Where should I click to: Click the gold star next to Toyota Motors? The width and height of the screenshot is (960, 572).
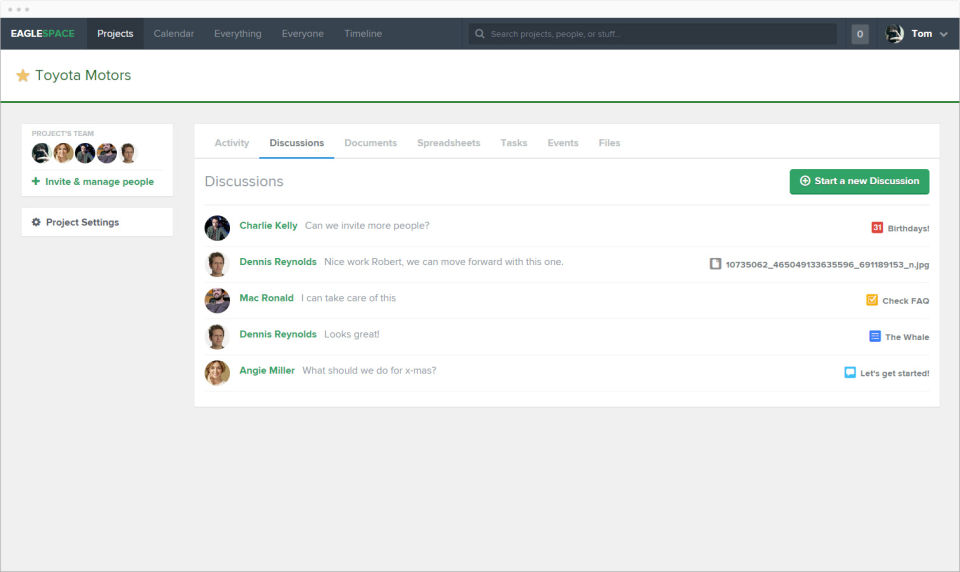click(23, 75)
